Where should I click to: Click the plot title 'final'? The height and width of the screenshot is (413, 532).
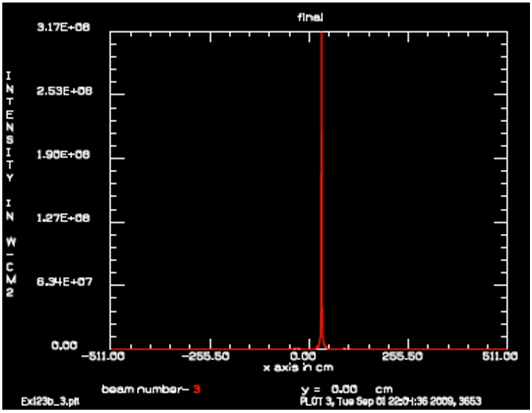(x=310, y=17)
